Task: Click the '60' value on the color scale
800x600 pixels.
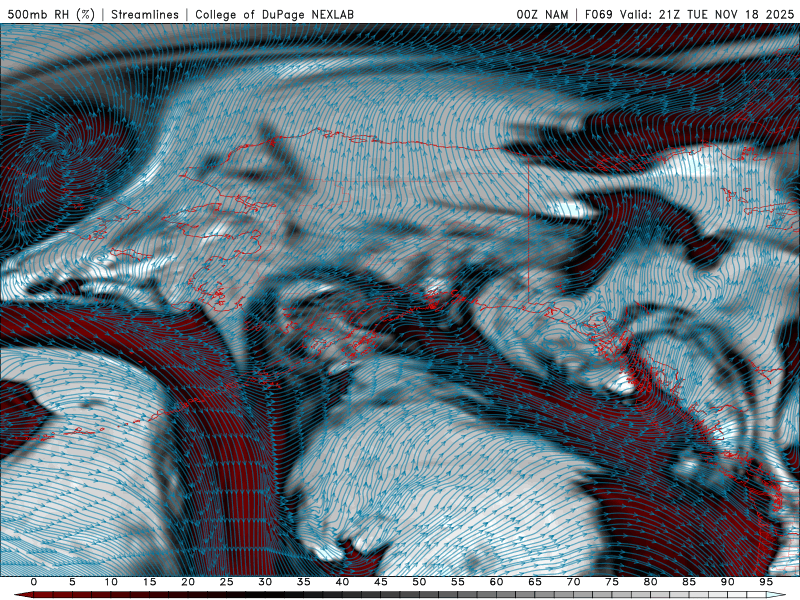Action: pyautogui.click(x=496, y=582)
